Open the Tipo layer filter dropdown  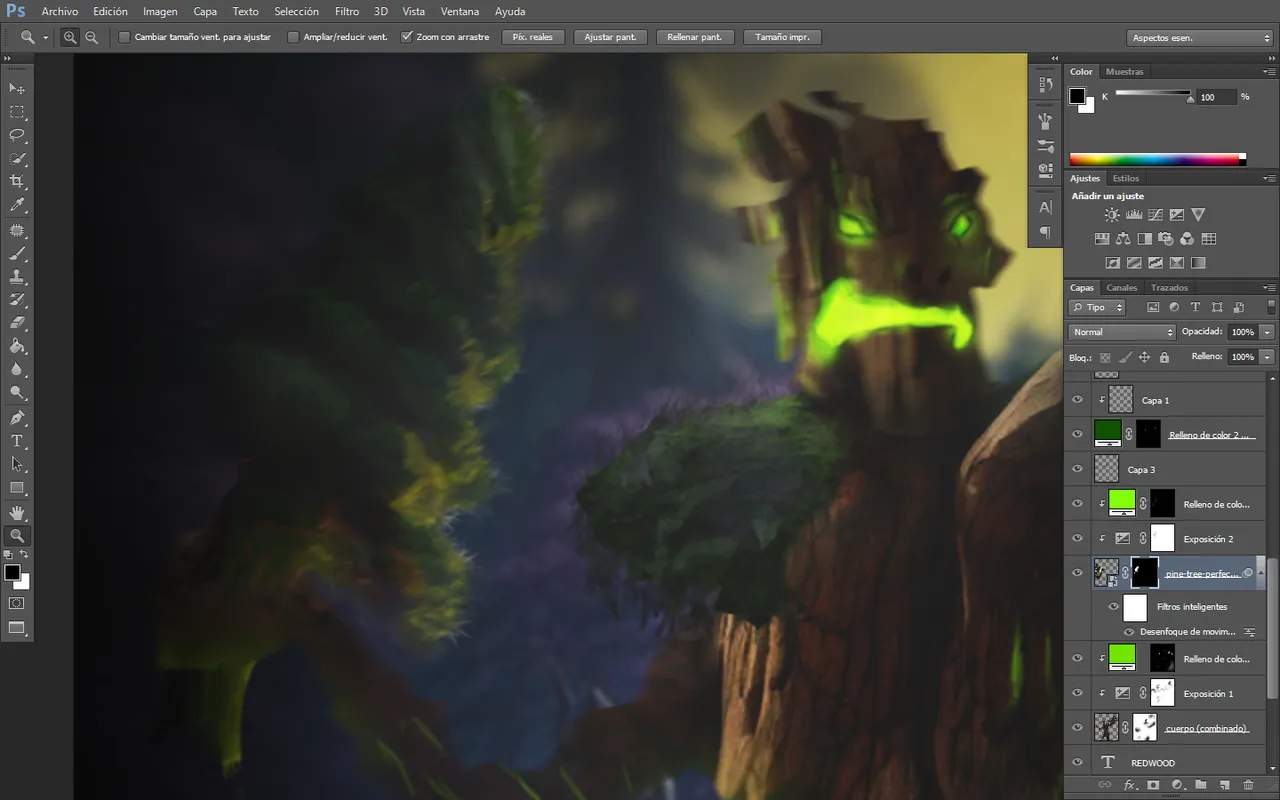[x=1097, y=307]
